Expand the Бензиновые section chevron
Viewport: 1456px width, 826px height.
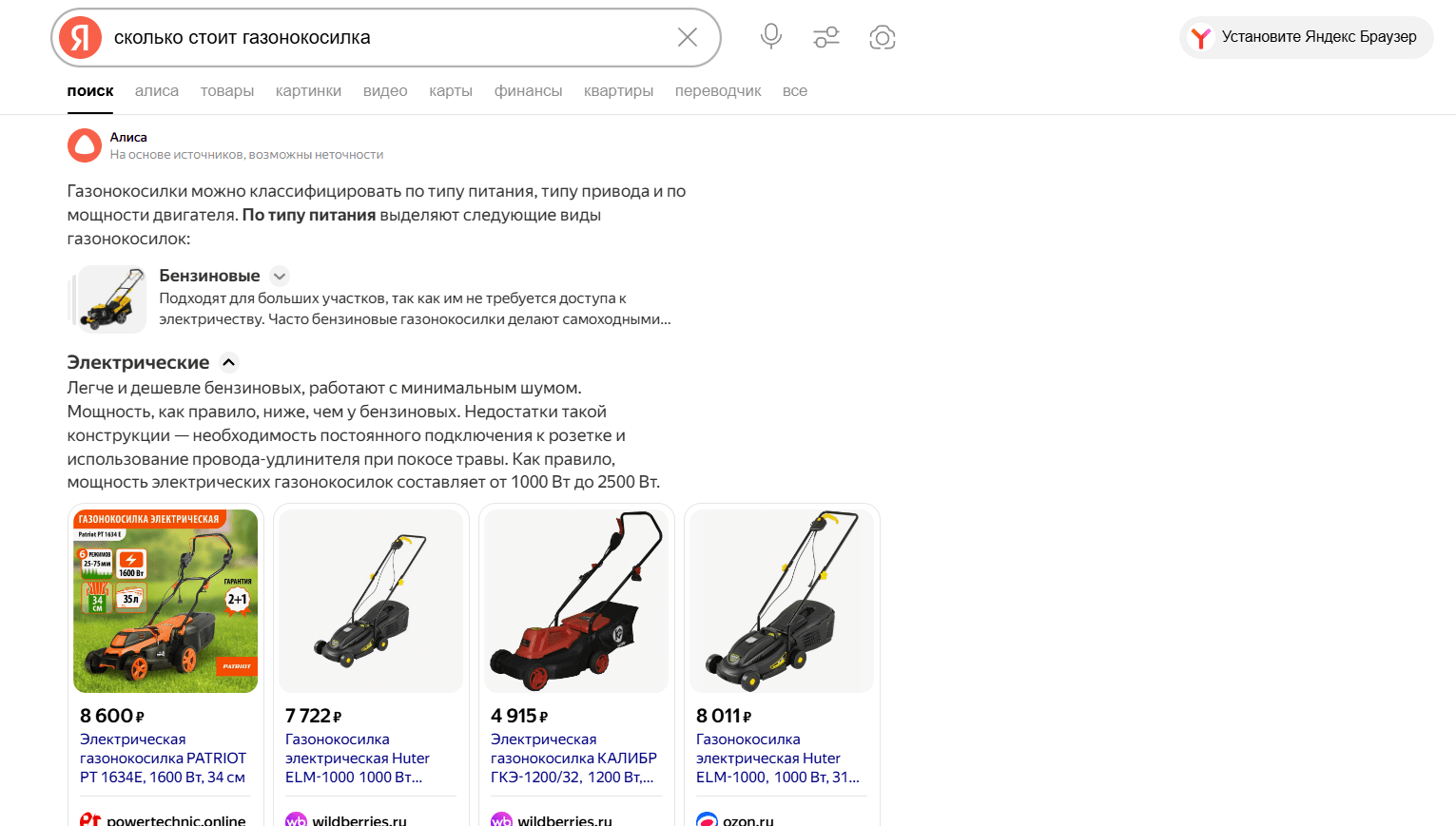[280, 277]
